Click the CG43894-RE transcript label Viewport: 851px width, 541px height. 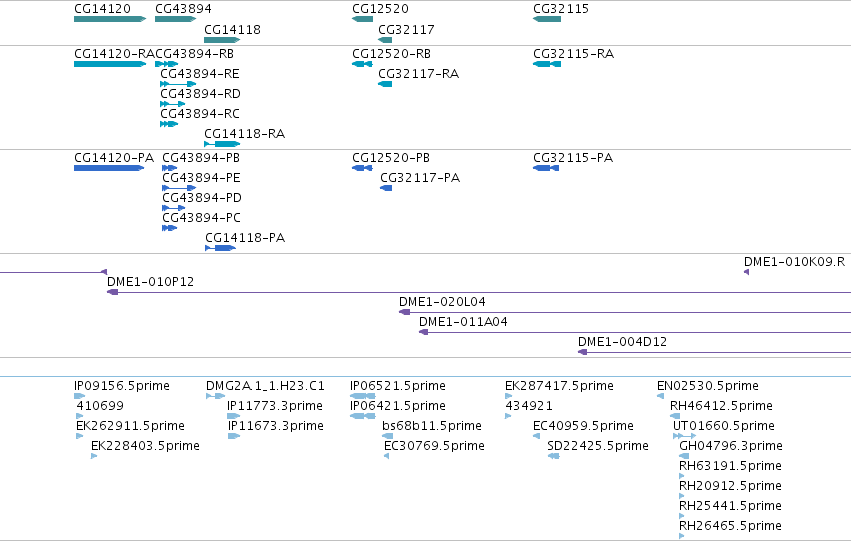coord(200,74)
